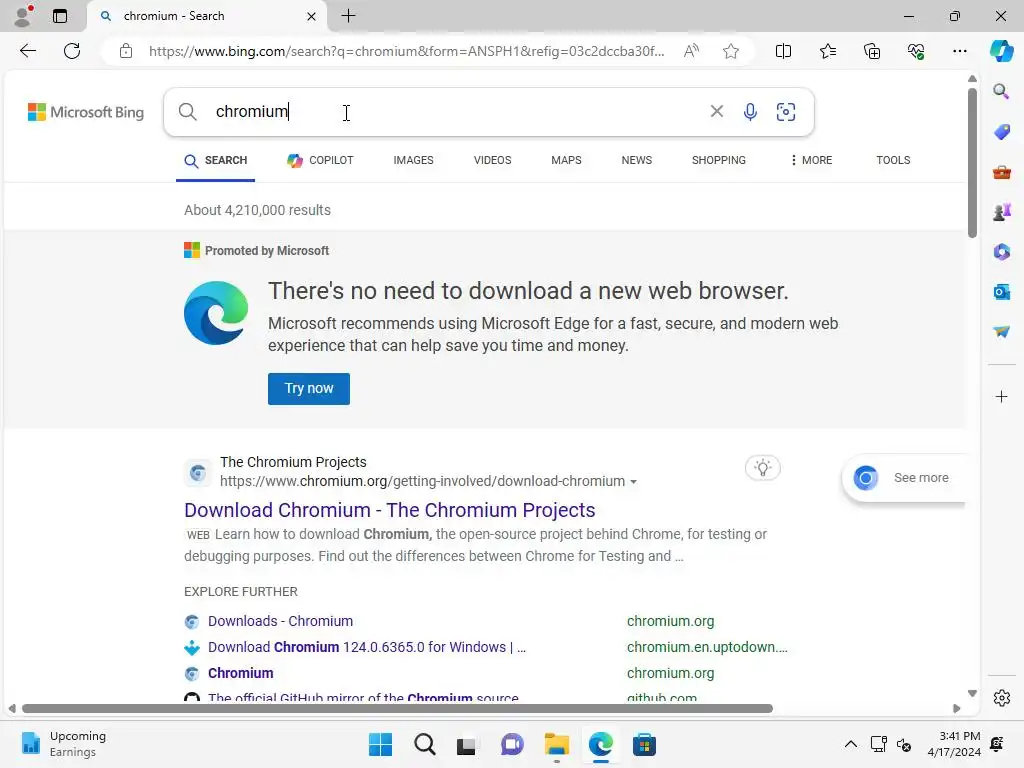Add this page to favorites star

point(731,51)
